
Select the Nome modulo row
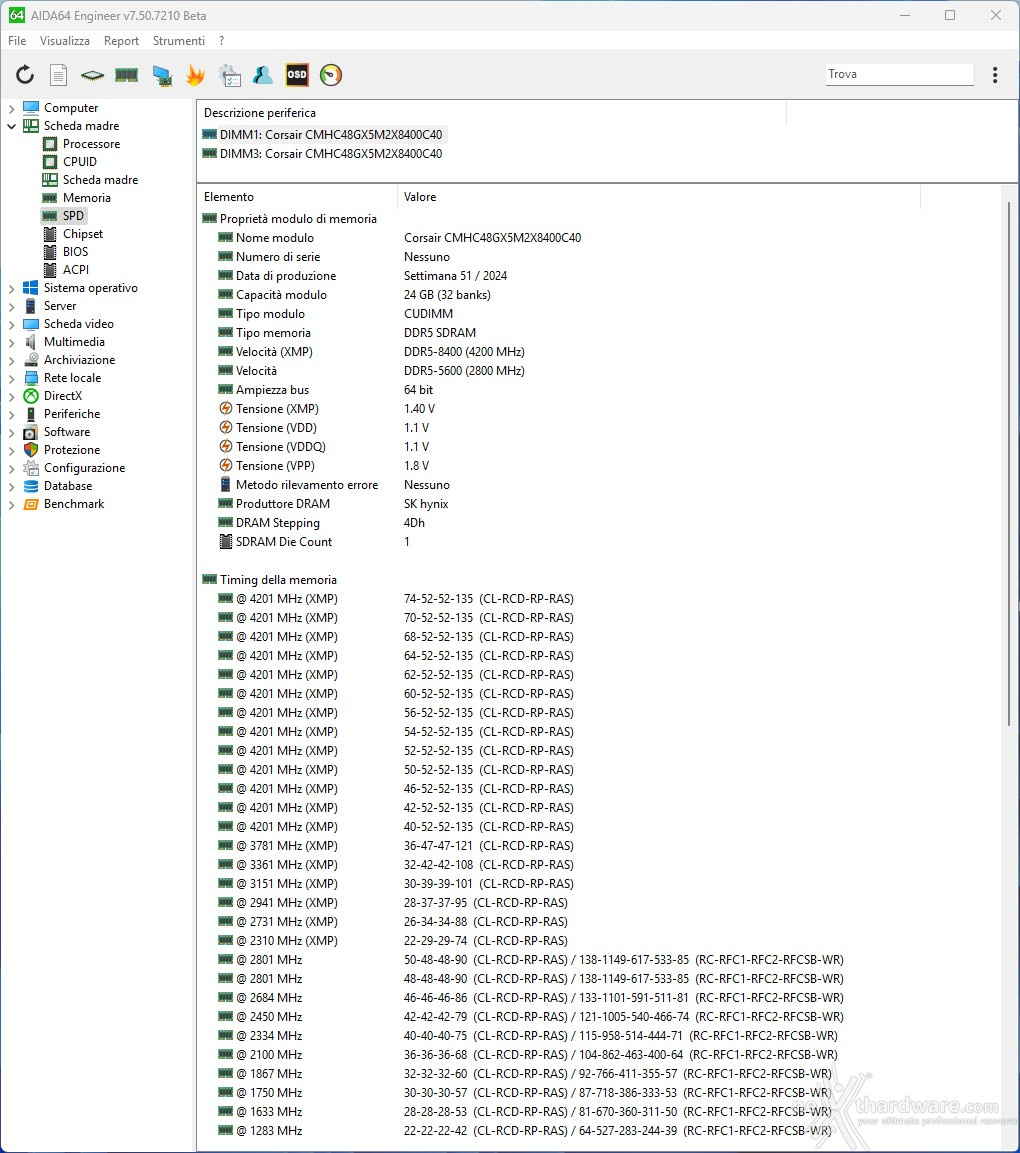399,238
